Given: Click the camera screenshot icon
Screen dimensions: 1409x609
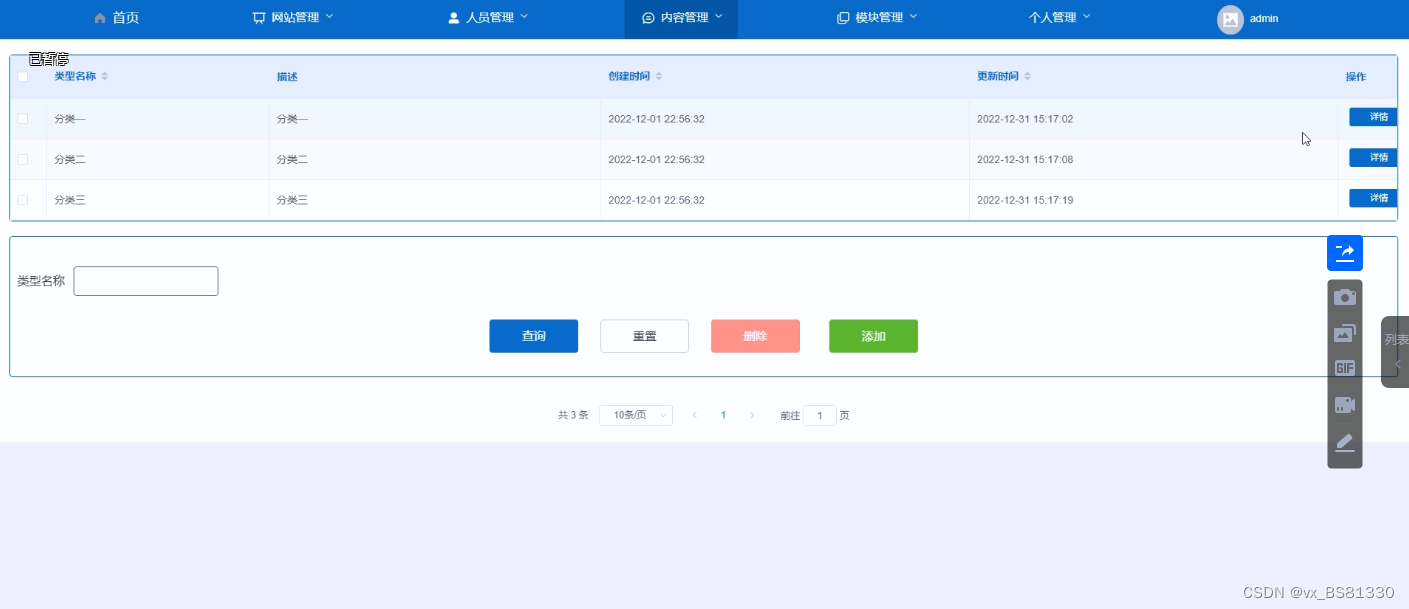Looking at the screenshot, I should (x=1345, y=297).
